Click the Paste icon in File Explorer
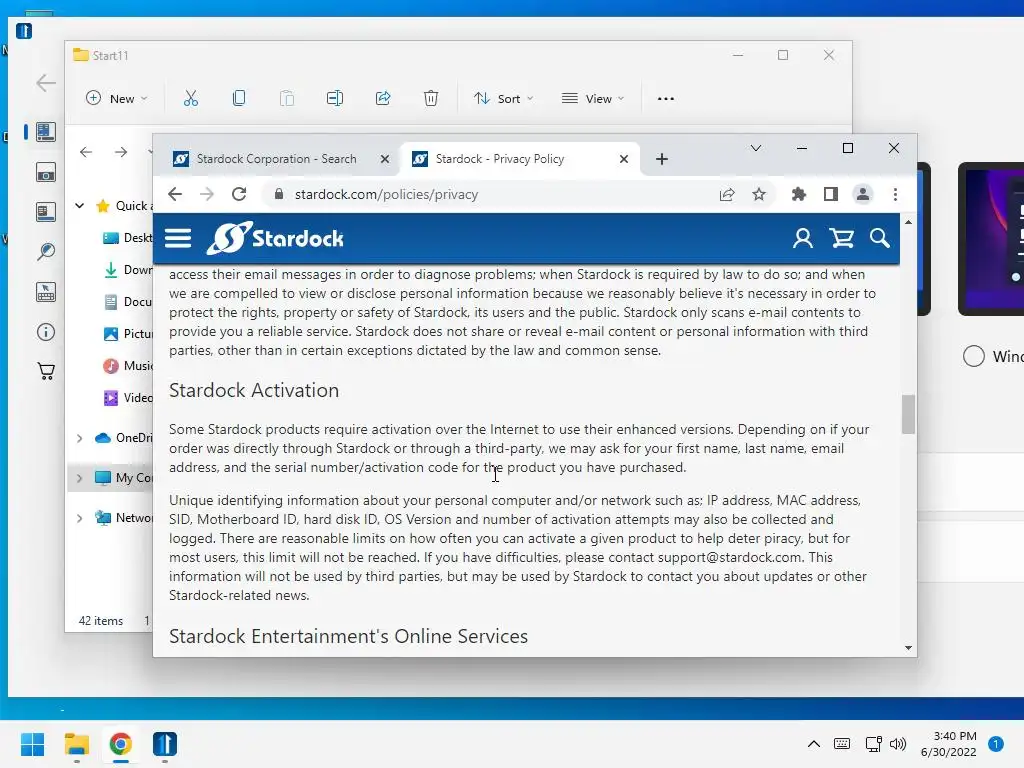The width and height of the screenshot is (1024, 768). 287,99
